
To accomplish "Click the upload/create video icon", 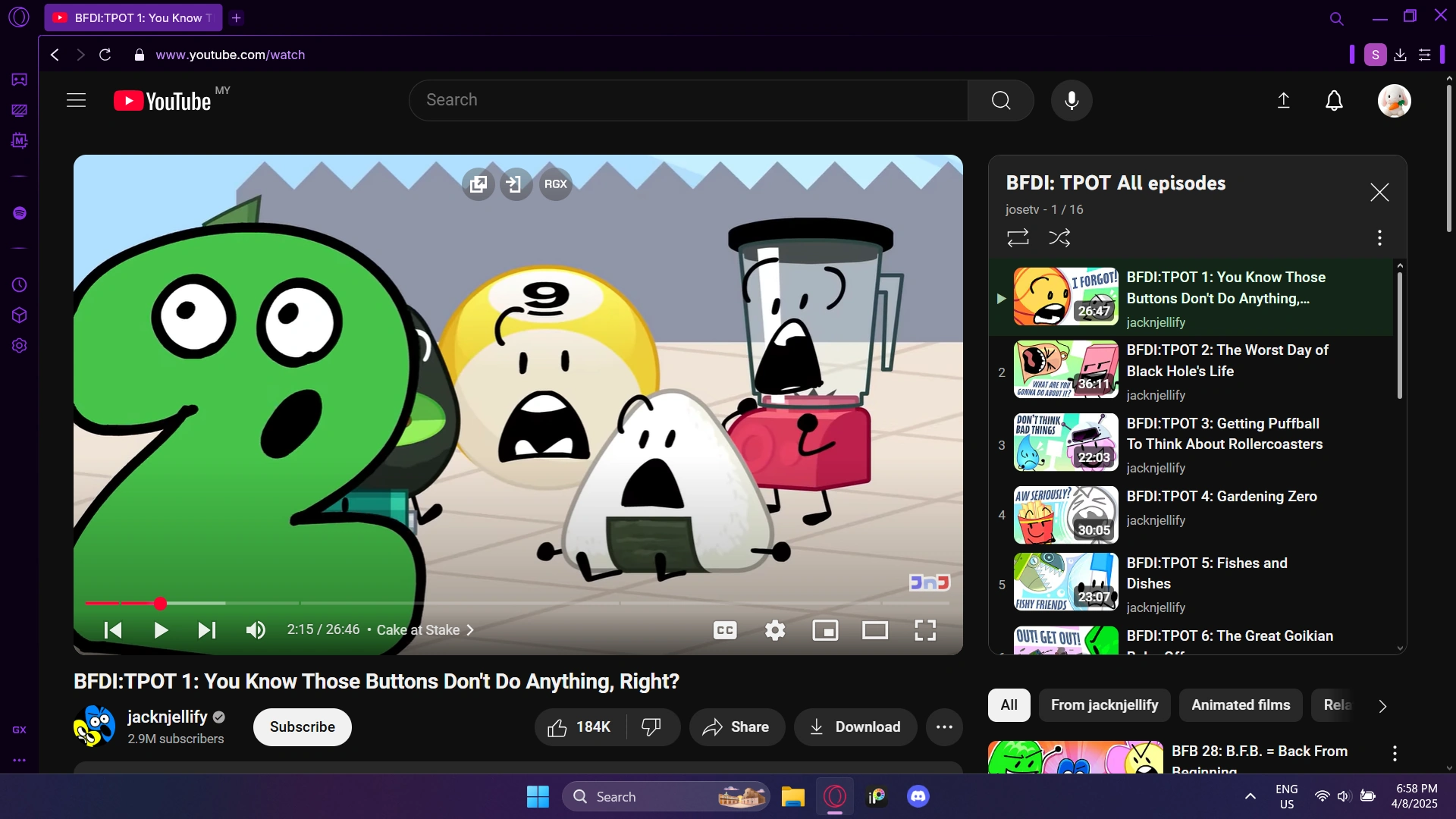I will coord(1284,100).
